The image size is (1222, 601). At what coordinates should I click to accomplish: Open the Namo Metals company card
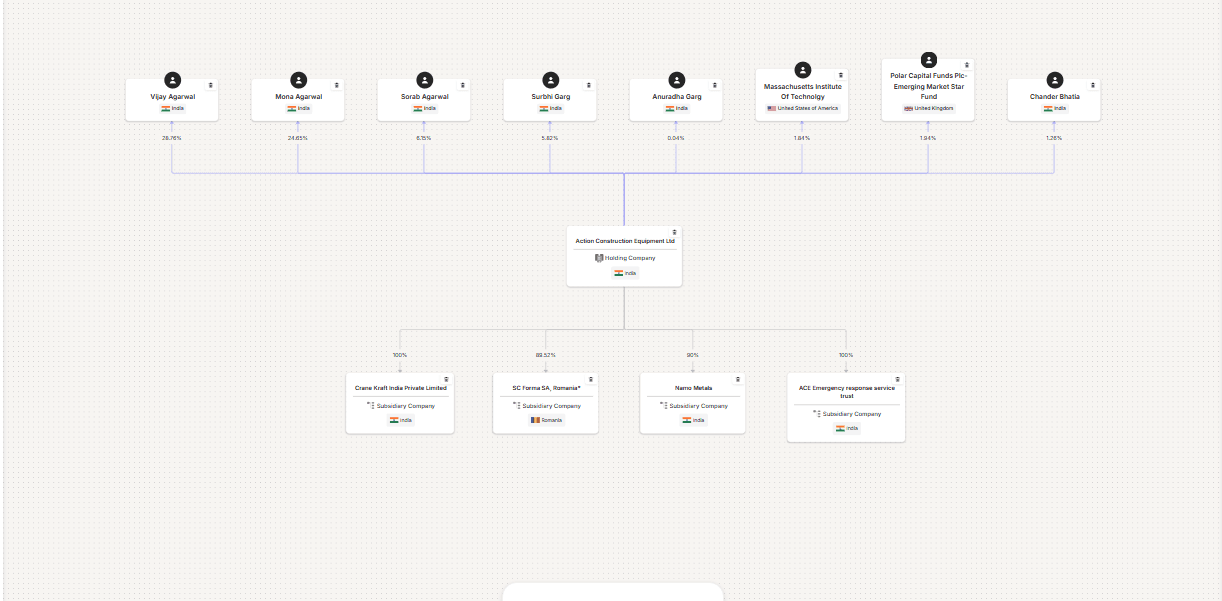pyautogui.click(x=692, y=402)
